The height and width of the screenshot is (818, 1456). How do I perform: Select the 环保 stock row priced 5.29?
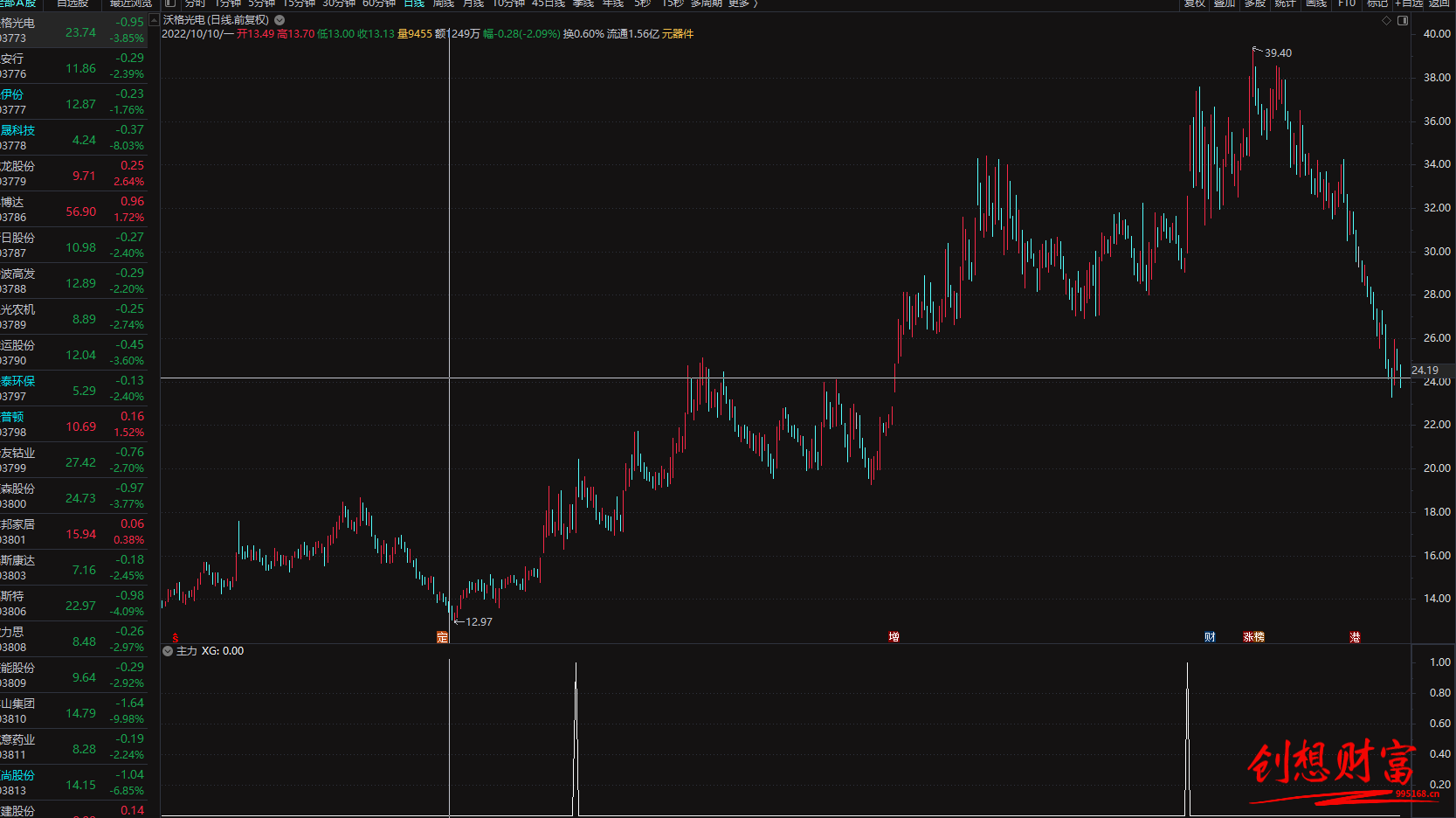tap(73, 389)
